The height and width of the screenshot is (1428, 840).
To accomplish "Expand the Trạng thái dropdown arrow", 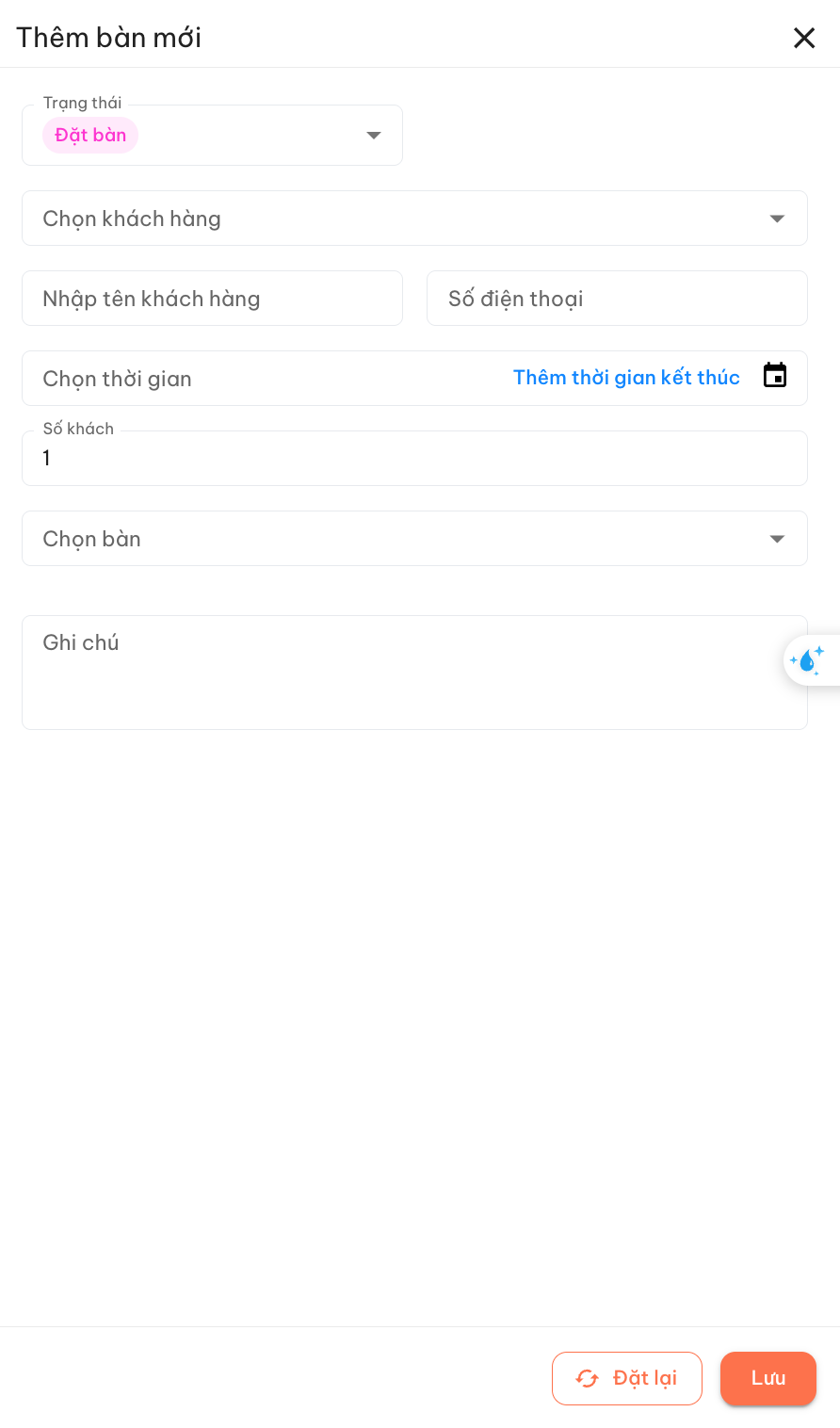I will pos(374,136).
